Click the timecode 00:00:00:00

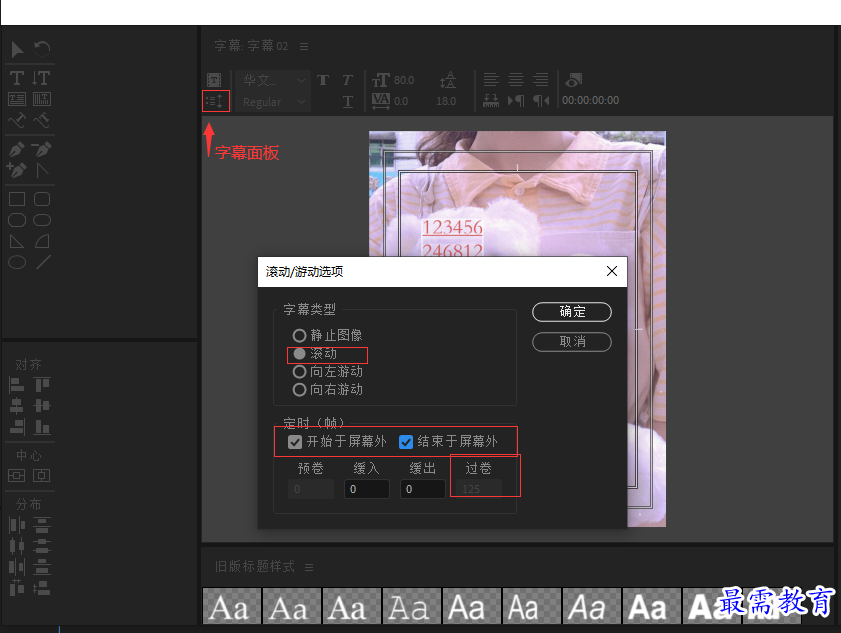pyautogui.click(x=590, y=100)
